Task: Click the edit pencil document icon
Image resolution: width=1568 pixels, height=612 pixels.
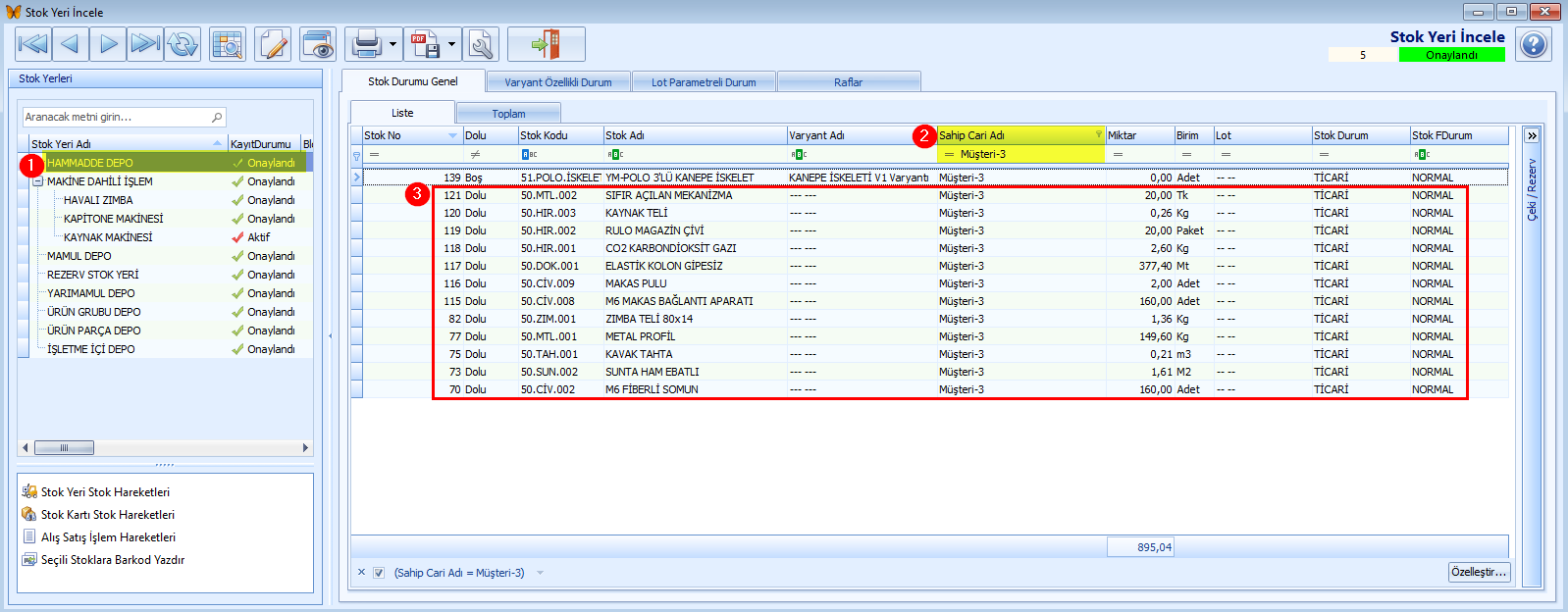Action: tap(273, 44)
